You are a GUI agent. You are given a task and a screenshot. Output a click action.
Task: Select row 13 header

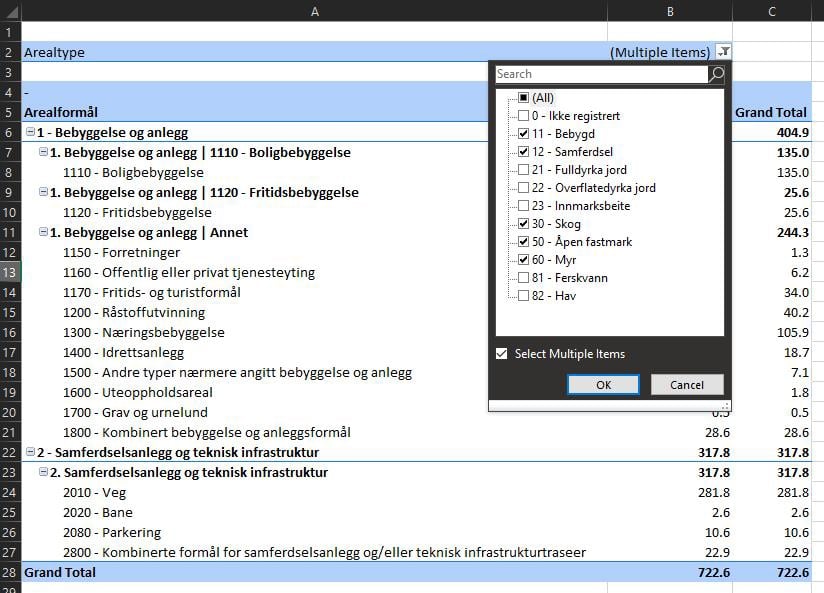click(10, 272)
